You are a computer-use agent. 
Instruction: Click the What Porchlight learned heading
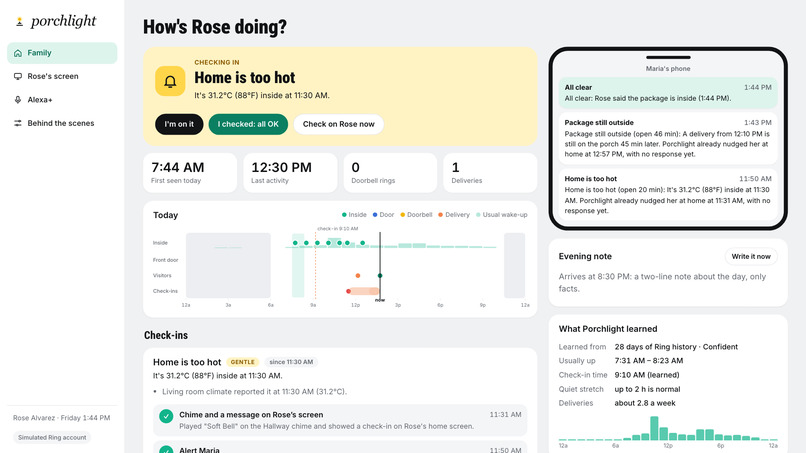[608, 329]
